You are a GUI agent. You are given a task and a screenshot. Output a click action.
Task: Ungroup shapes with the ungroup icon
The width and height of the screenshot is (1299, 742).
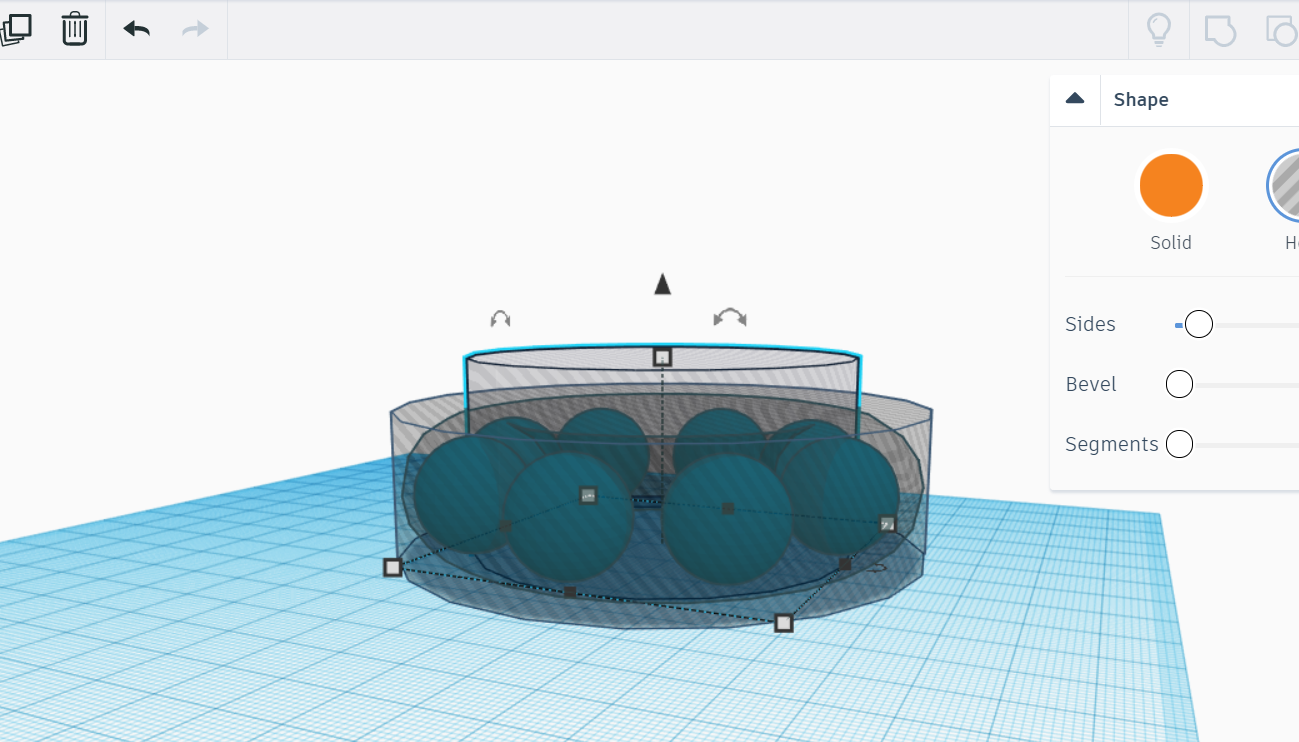[x=1281, y=29]
